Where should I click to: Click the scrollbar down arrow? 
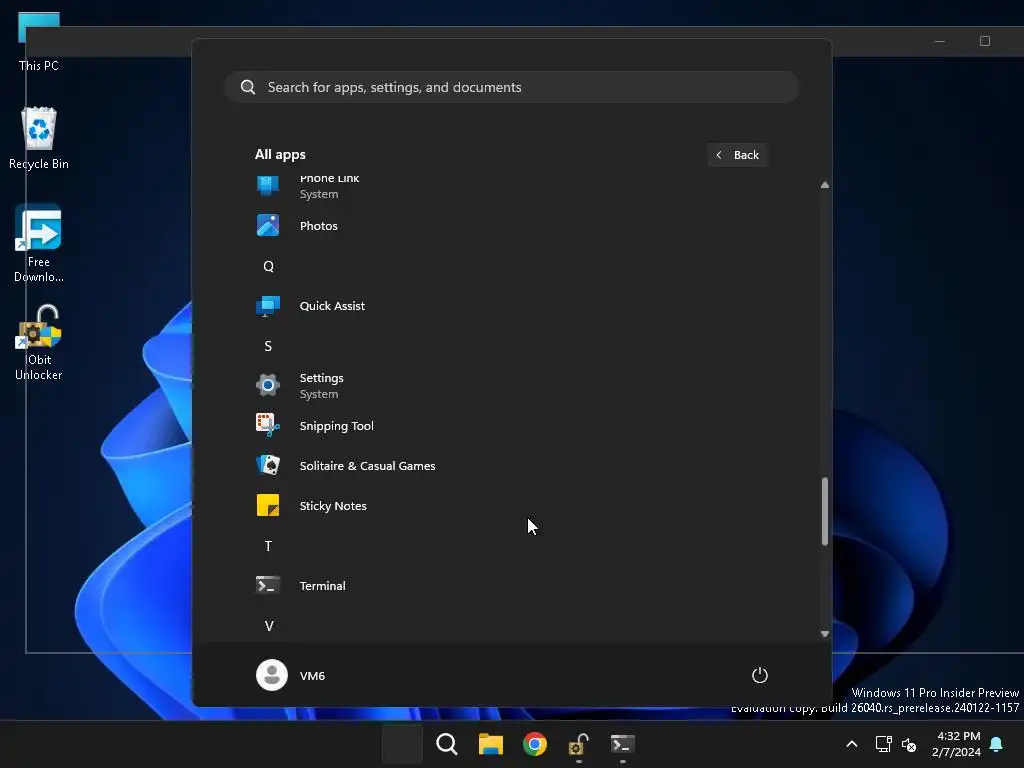pos(825,633)
